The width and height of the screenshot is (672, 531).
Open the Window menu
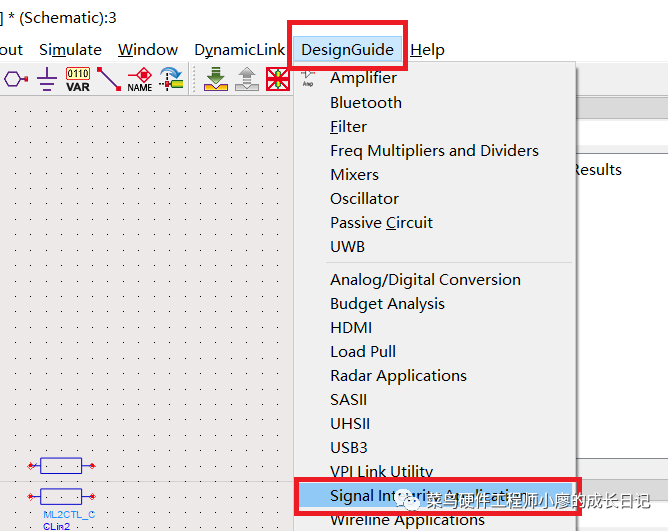tap(148, 50)
